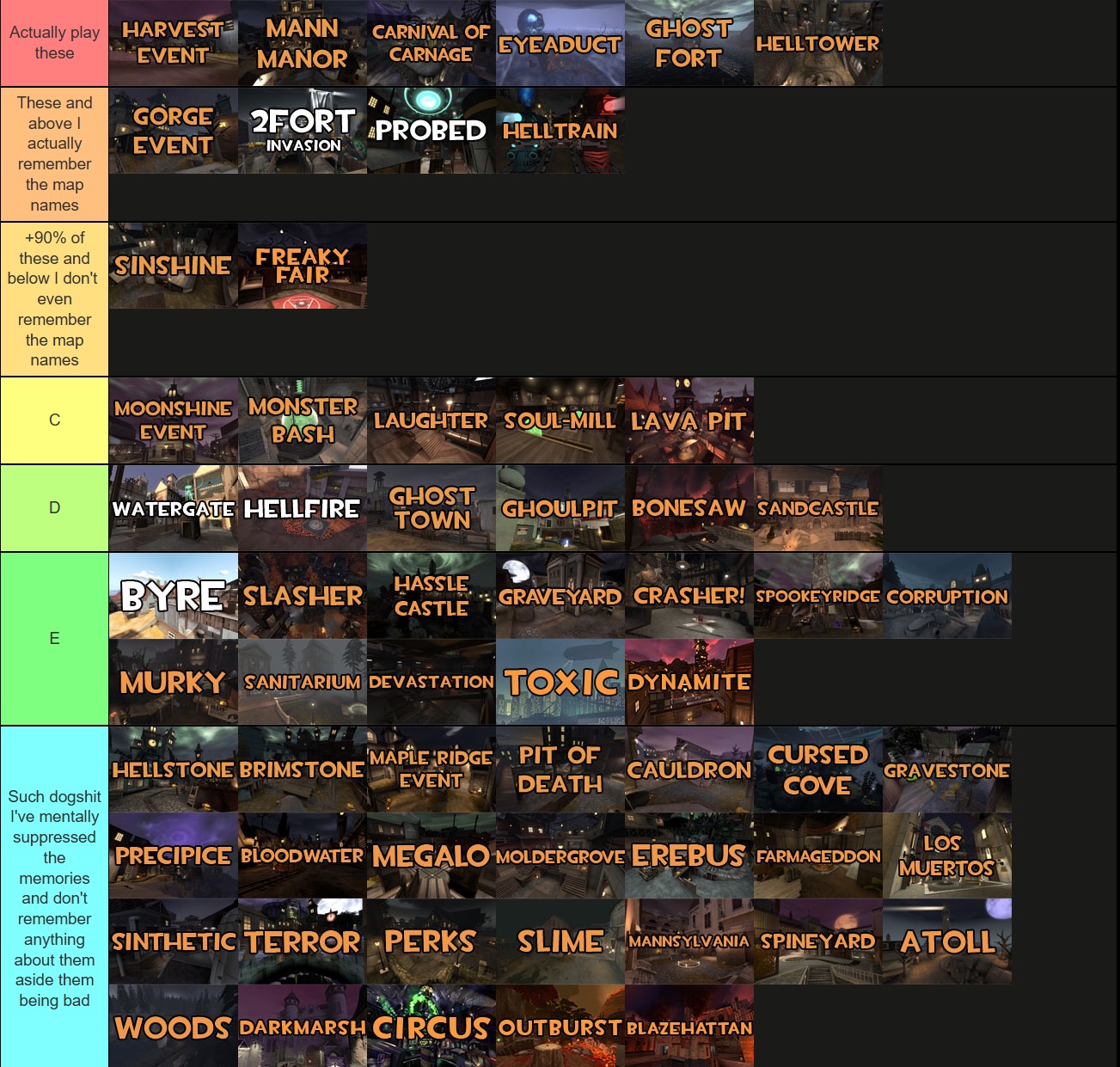1120x1067 pixels.
Task: Click the Byre map thumbnail
Action: click(174, 596)
